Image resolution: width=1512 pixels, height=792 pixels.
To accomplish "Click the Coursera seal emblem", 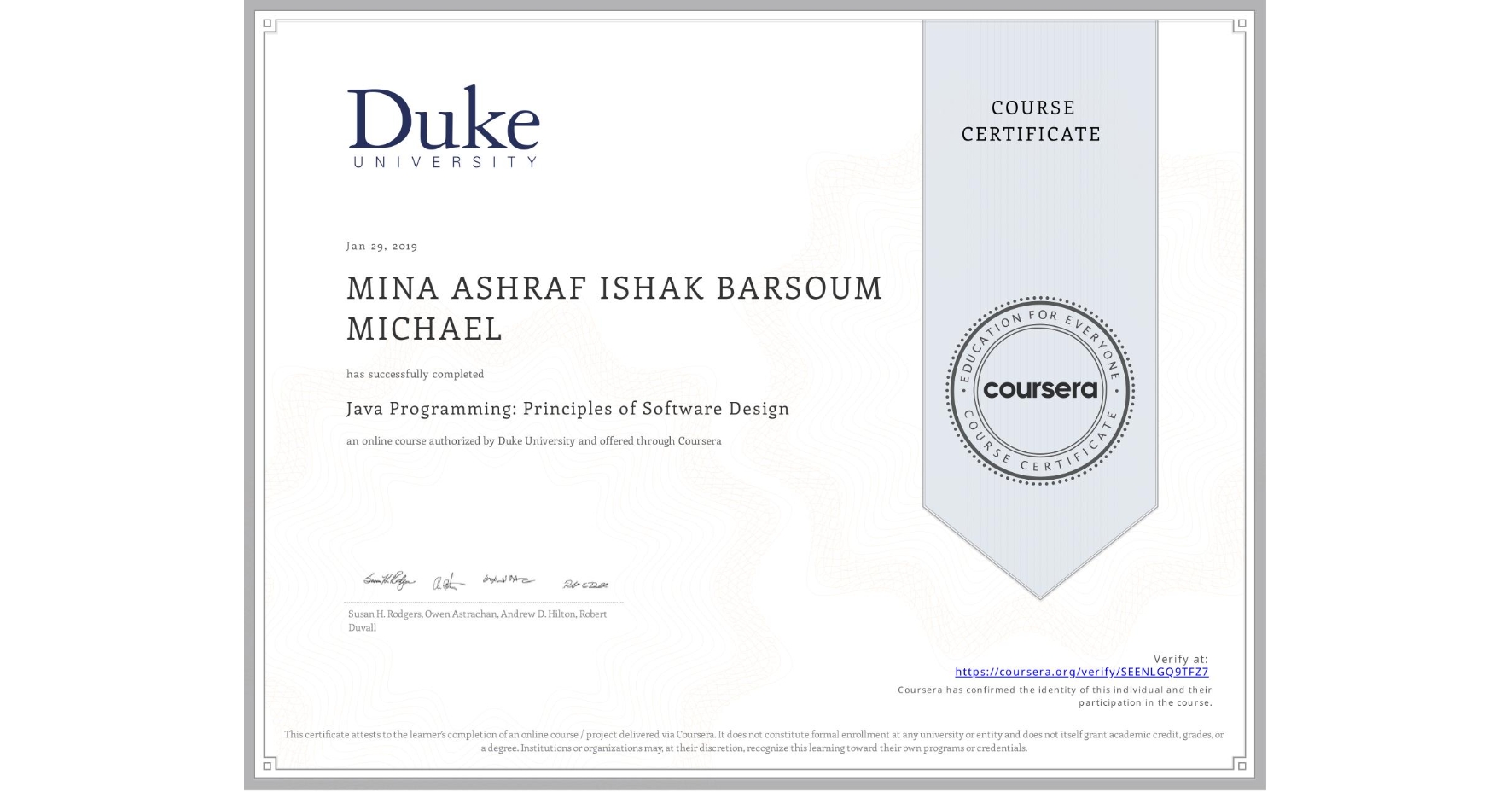I will 1039,390.
